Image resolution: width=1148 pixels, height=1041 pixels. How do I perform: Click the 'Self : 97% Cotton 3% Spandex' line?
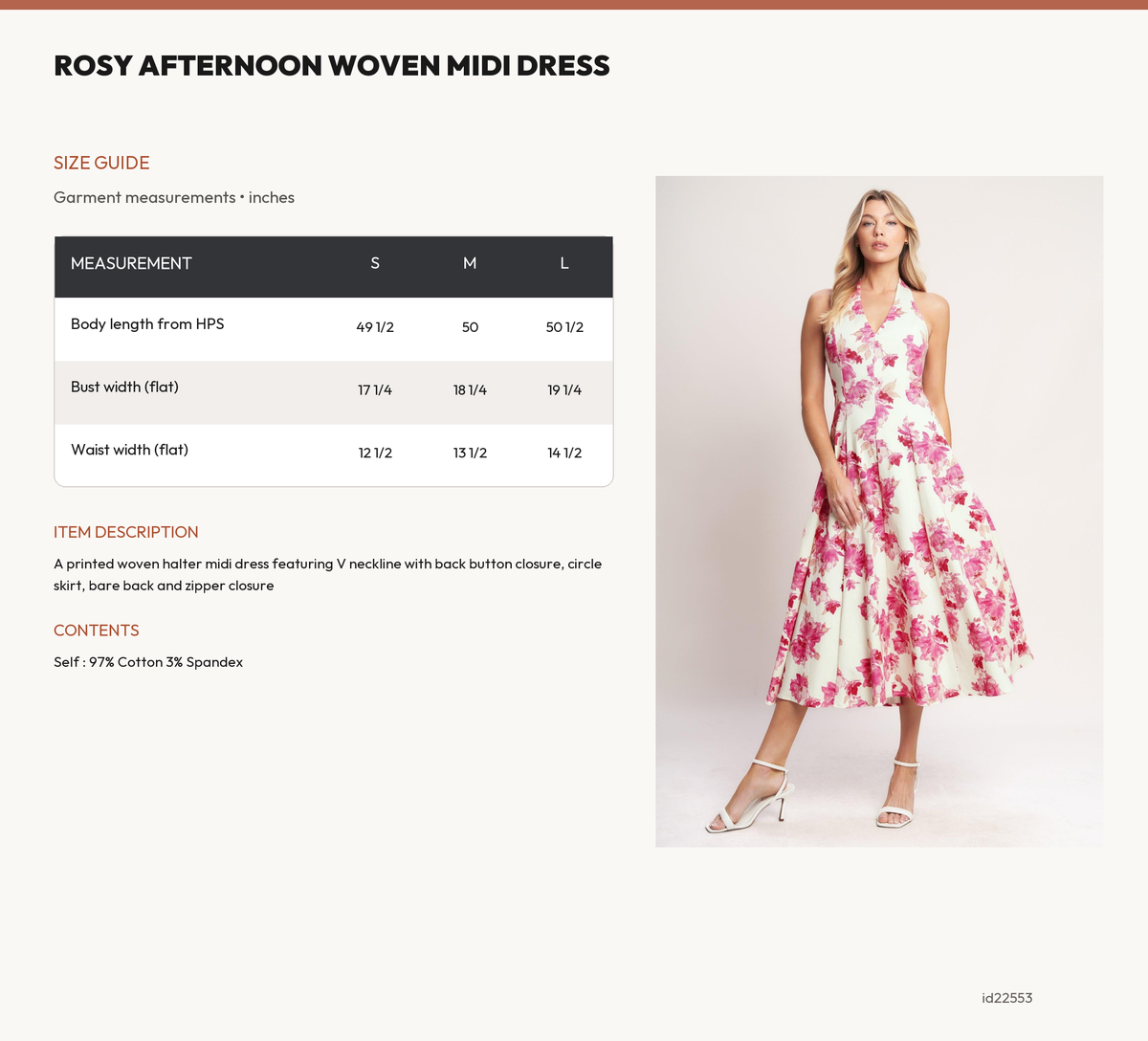click(148, 662)
